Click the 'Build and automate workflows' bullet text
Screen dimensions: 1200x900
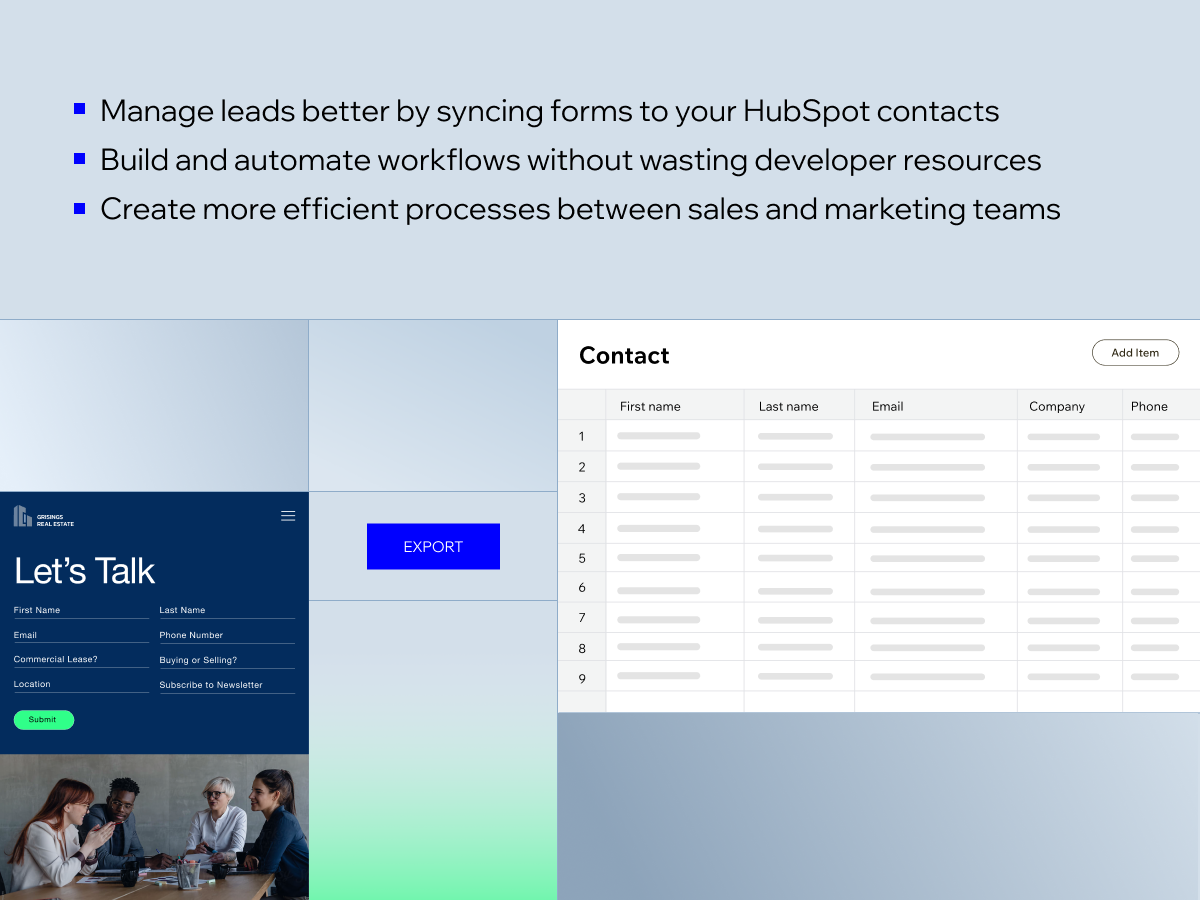click(x=571, y=160)
